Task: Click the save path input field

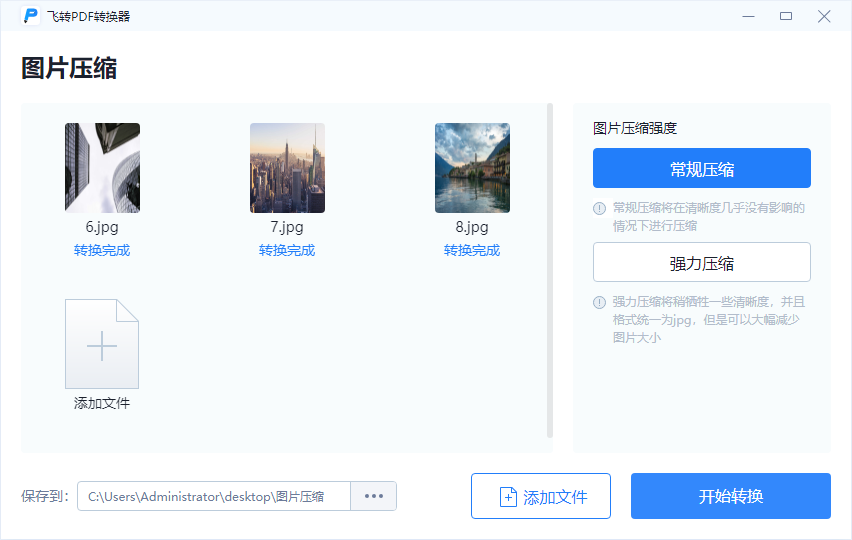Action: point(214,496)
